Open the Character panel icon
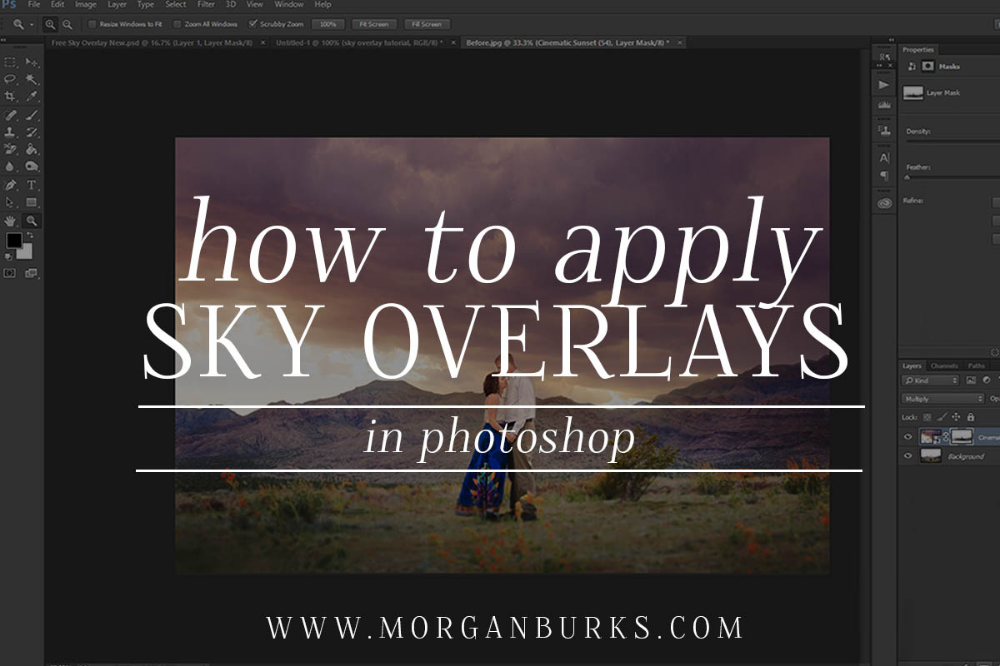 [883, 158]
